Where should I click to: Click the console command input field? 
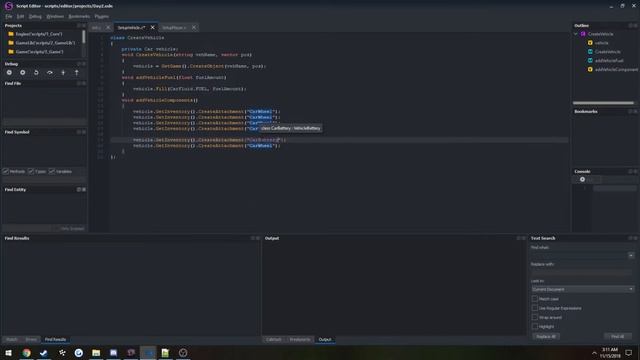pos(614,188)
